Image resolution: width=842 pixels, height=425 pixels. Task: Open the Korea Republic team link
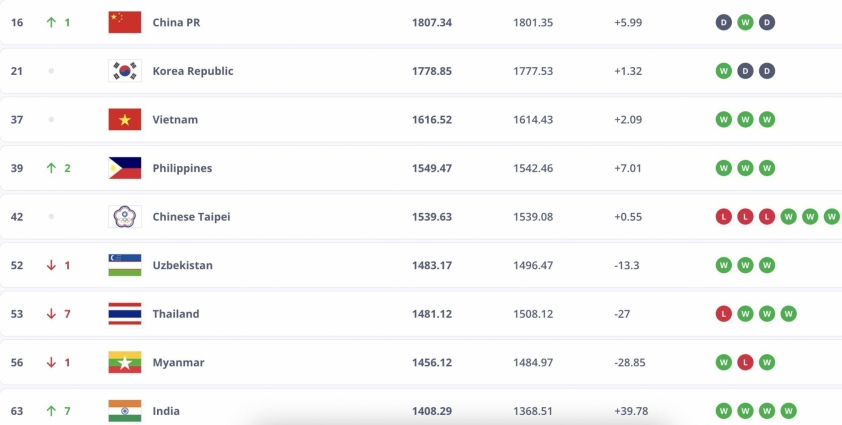pyautogui.click(x=193, y=71)
